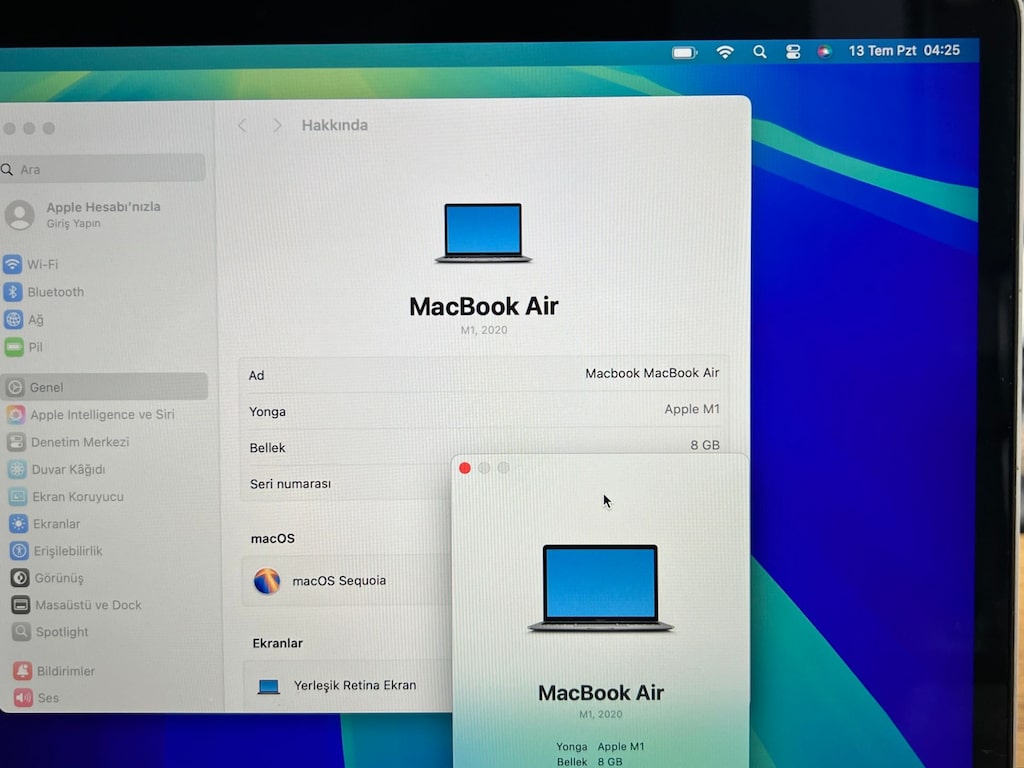Image resolution: width=1024 pixels, height=768 pixels.
Task: Click the Ekranlar section heading
Action: tap(278, 643)
